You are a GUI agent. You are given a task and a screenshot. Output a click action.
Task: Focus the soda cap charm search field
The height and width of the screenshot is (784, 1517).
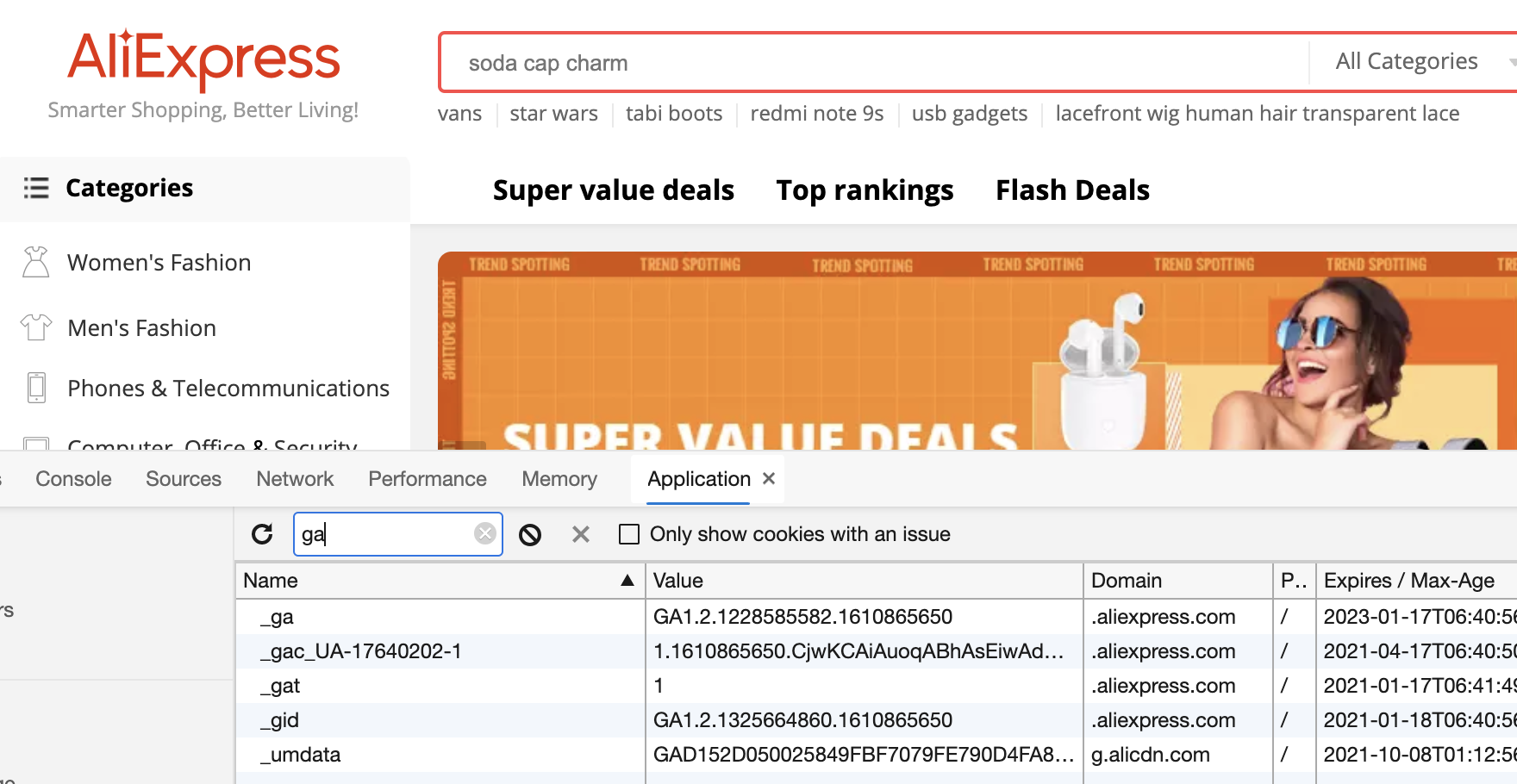(x=875, y=63)
